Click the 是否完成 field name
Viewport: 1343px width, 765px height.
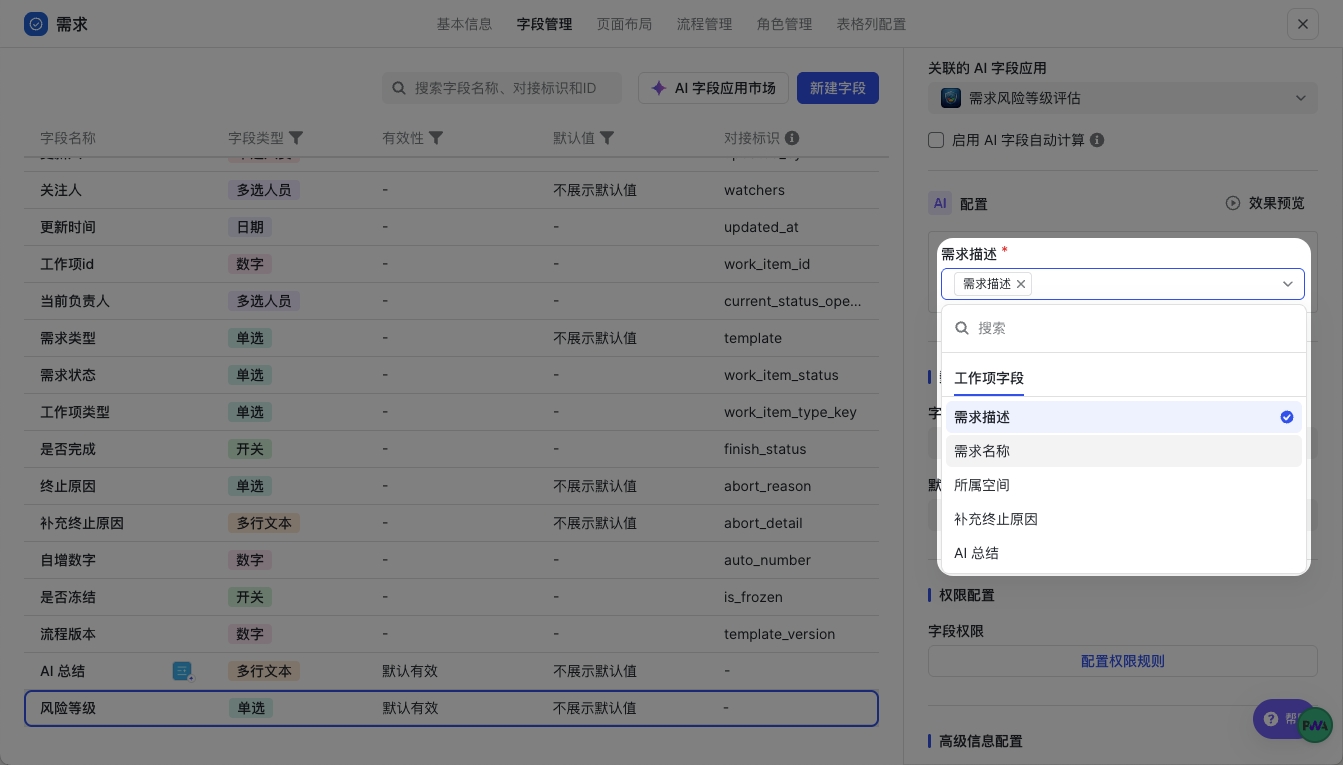[68, 449]
